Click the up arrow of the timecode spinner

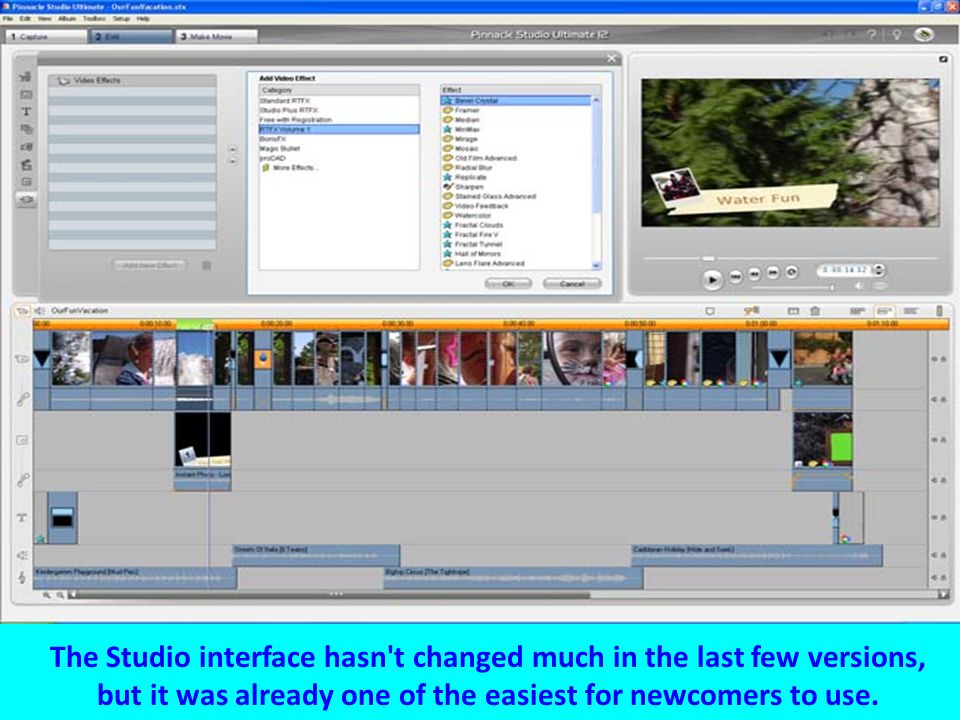click(879, 267)
